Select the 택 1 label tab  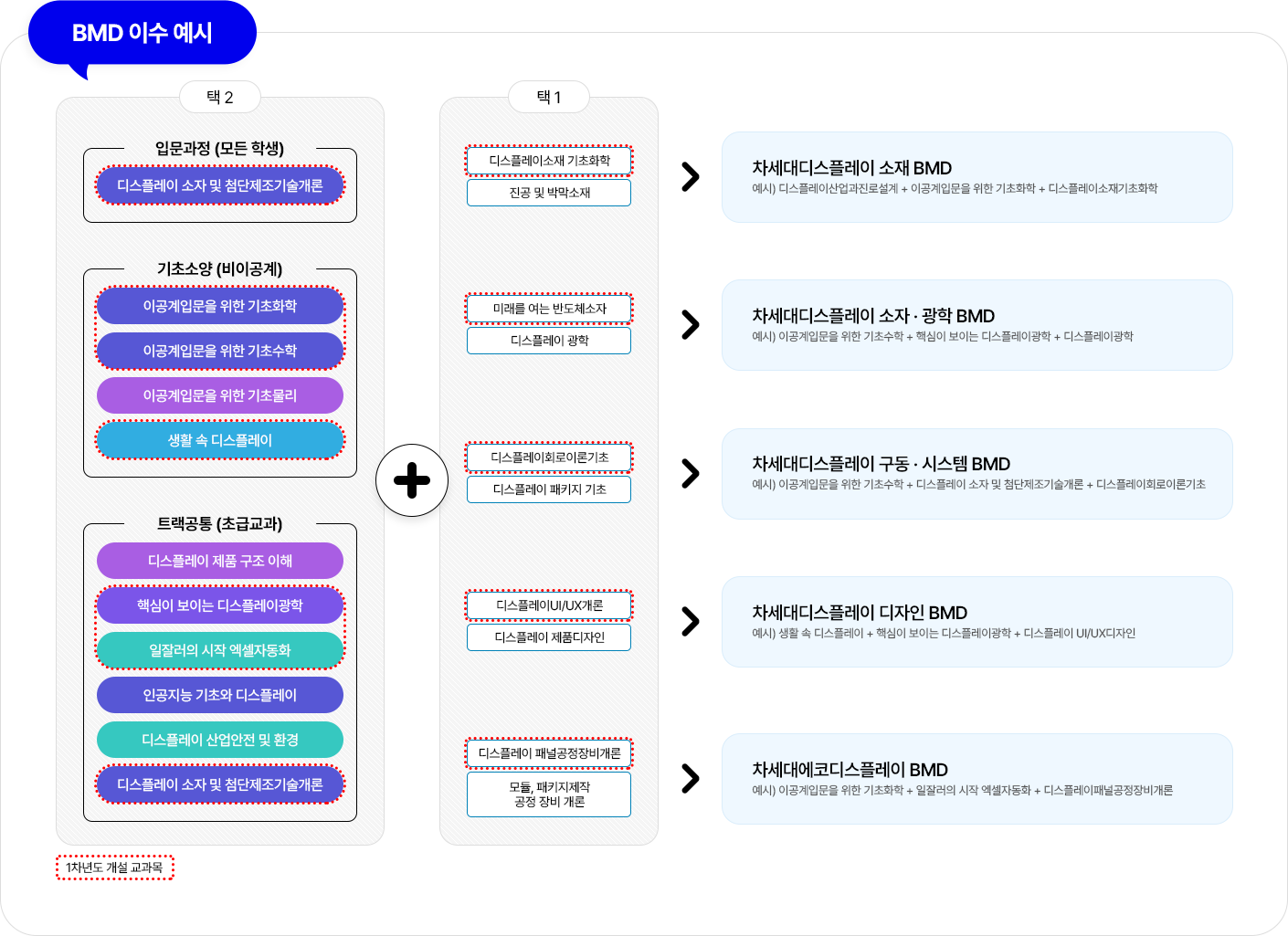coord(549,97)
